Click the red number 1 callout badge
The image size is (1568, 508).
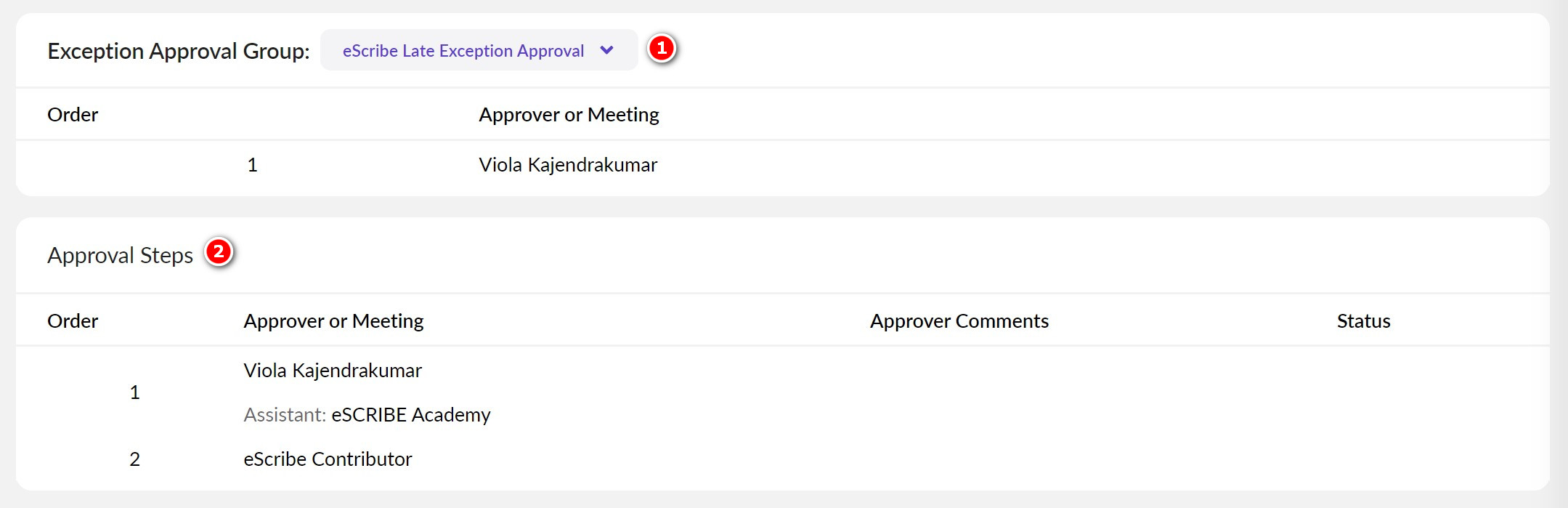[661, 48]
